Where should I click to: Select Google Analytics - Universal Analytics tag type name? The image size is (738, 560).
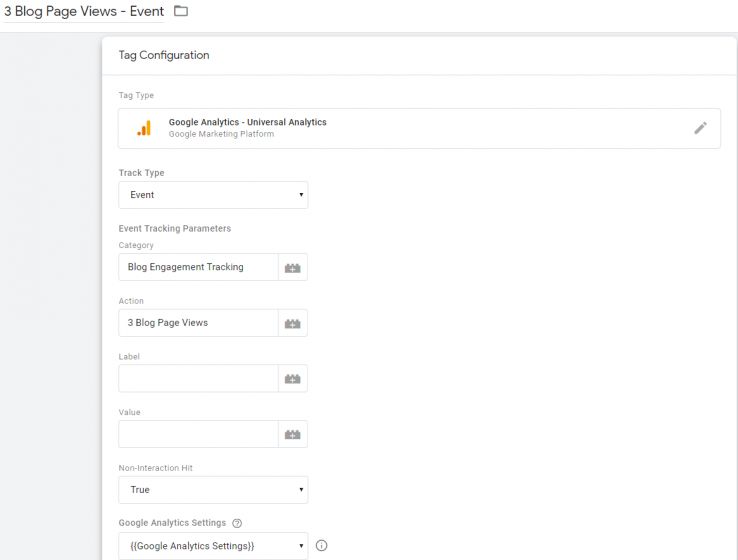[247, 122]
